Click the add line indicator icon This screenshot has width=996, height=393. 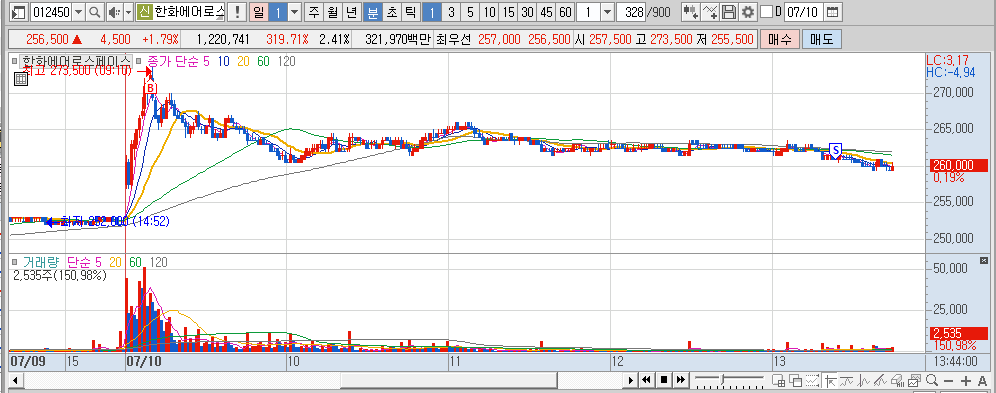click(x=711, y=11)
